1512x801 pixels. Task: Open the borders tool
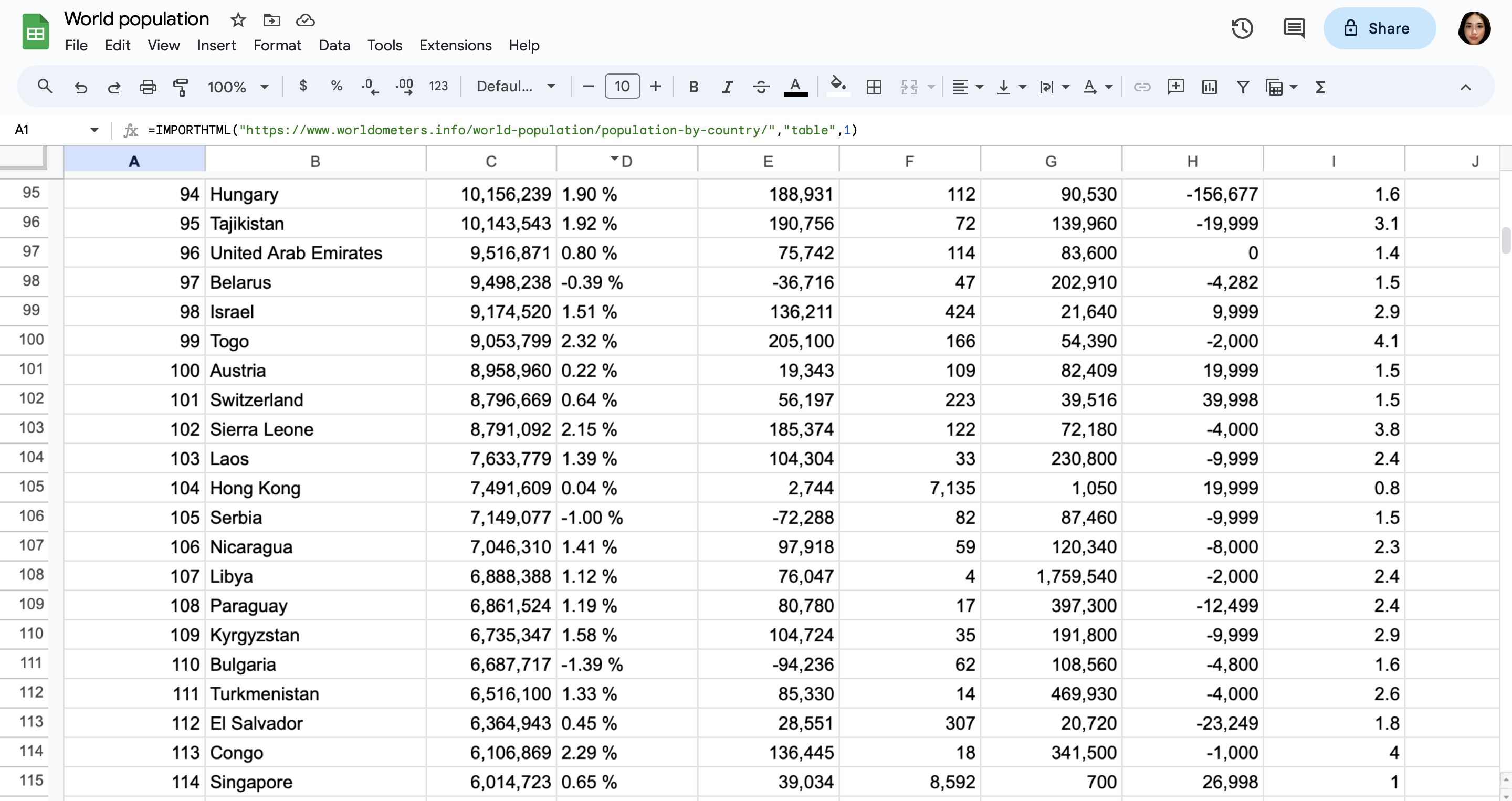[874, 87]
